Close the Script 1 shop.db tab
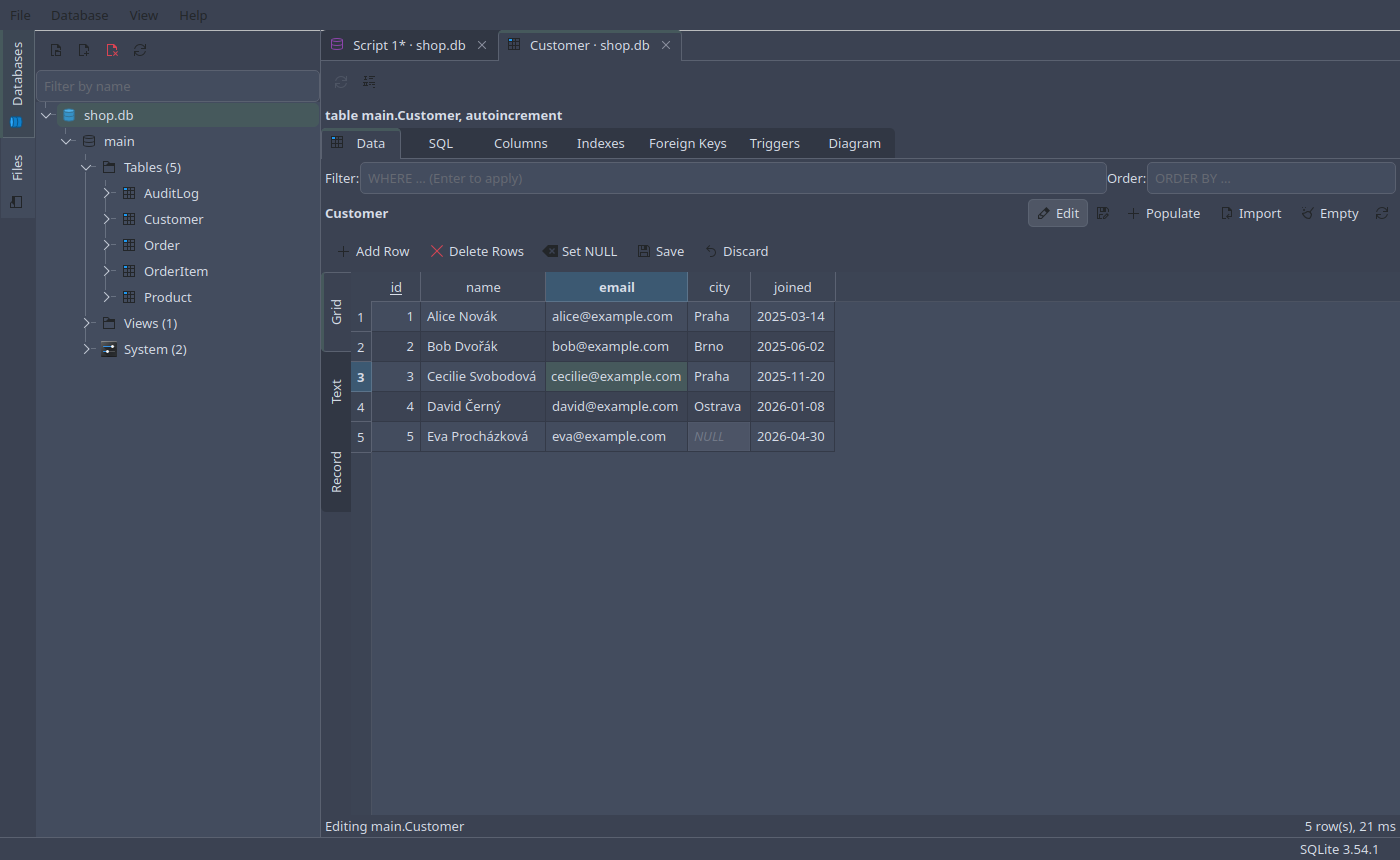Image resolution: width=1400 pixels, height=860 pixels. coord(482,45)
